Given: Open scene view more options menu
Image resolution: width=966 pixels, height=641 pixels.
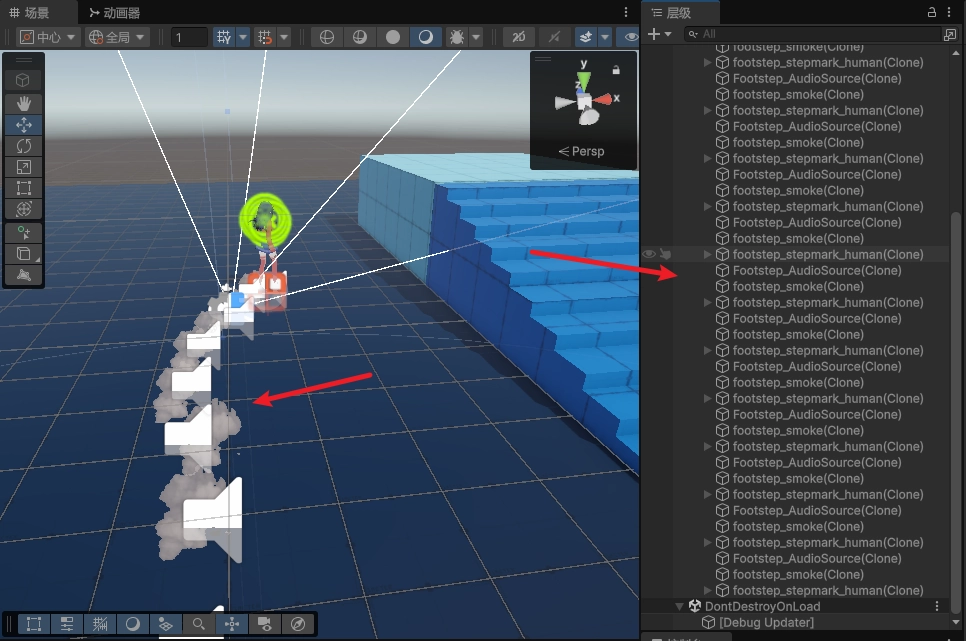Looking at the screenshot, I should pyautogui.click(x=626, y=12).
